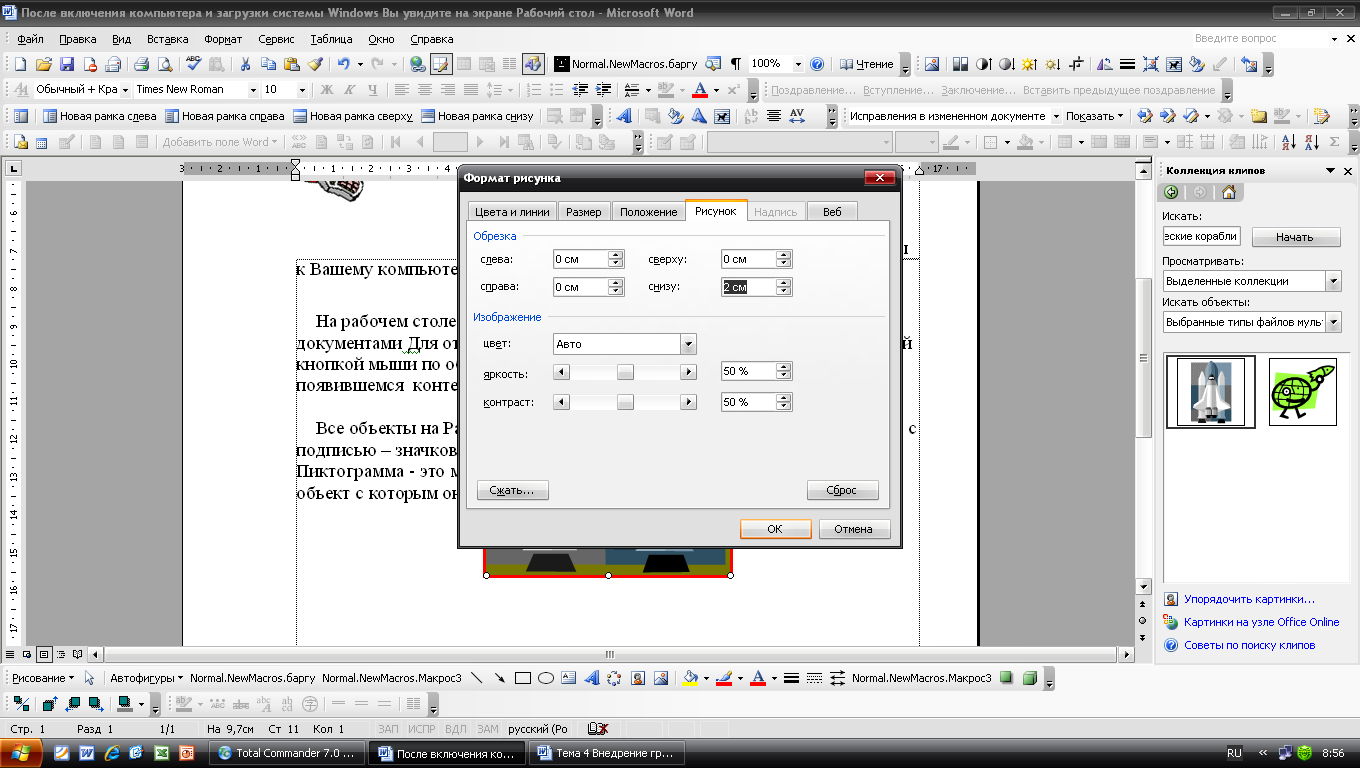Launch Internet Explorer from quick launch
The image size is (1360, 768).
point(112,752)
